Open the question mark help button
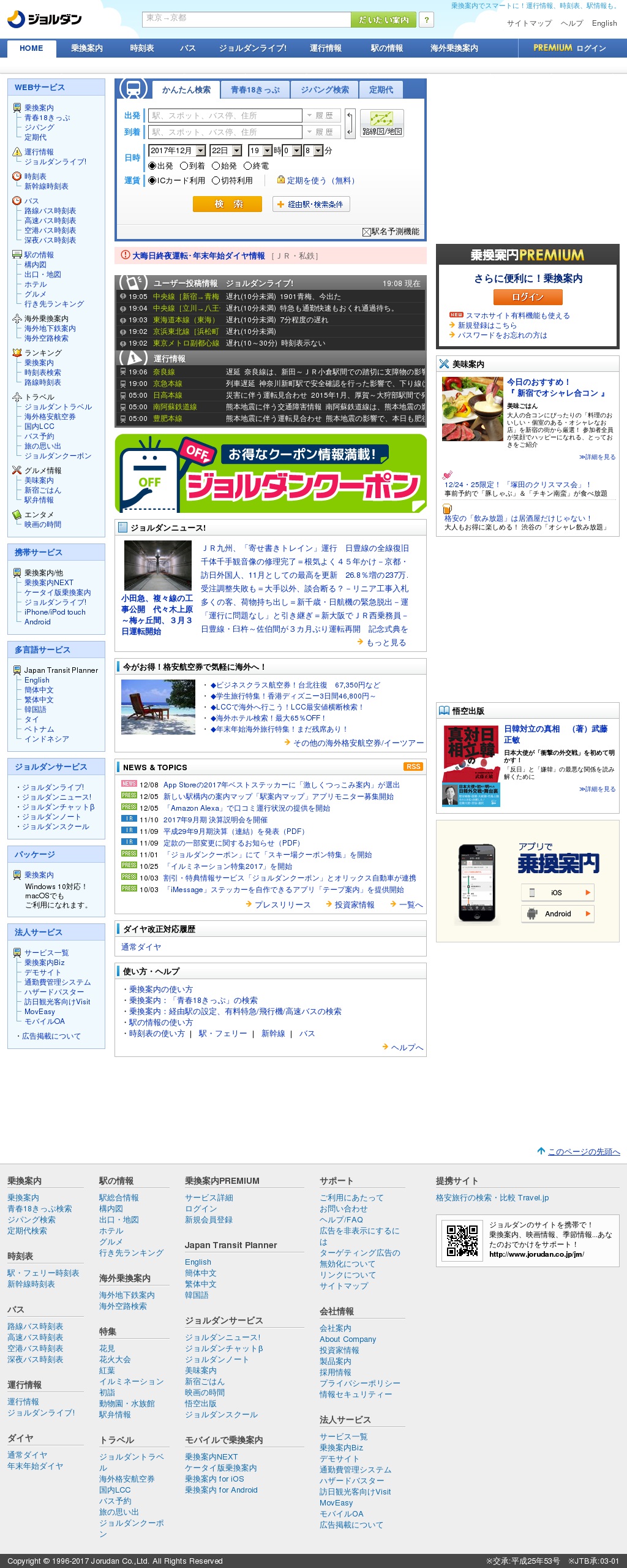Screen dimensions: 627x1568 pyautogui.click(x=427, y=20)
